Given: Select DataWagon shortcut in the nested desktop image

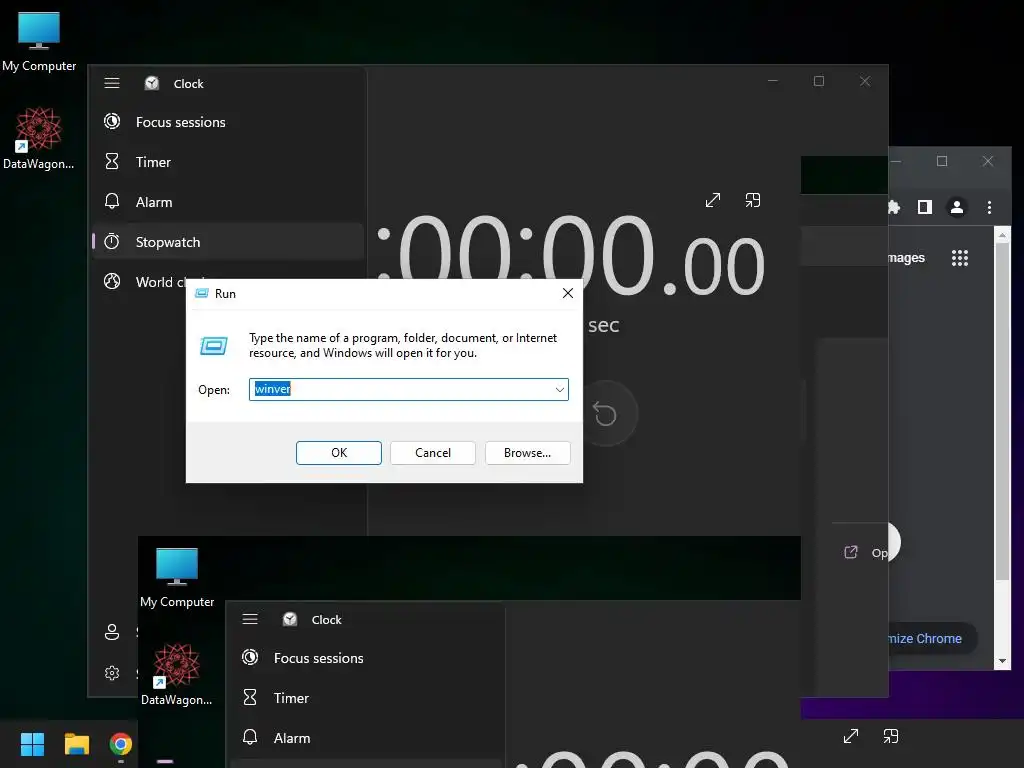Looking at the screenshot, I should click(177, 675).
